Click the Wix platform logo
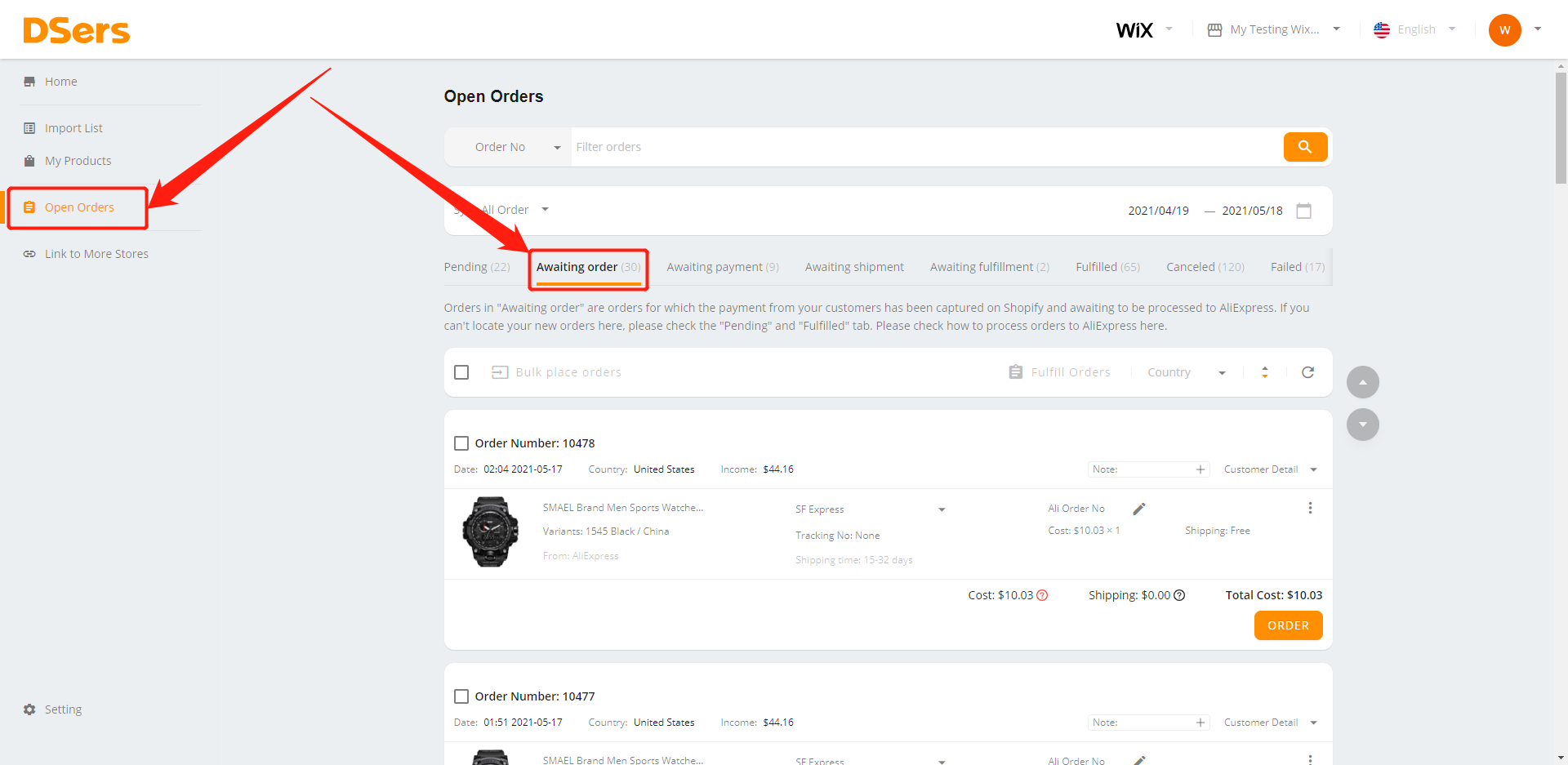 [1134, 30]
